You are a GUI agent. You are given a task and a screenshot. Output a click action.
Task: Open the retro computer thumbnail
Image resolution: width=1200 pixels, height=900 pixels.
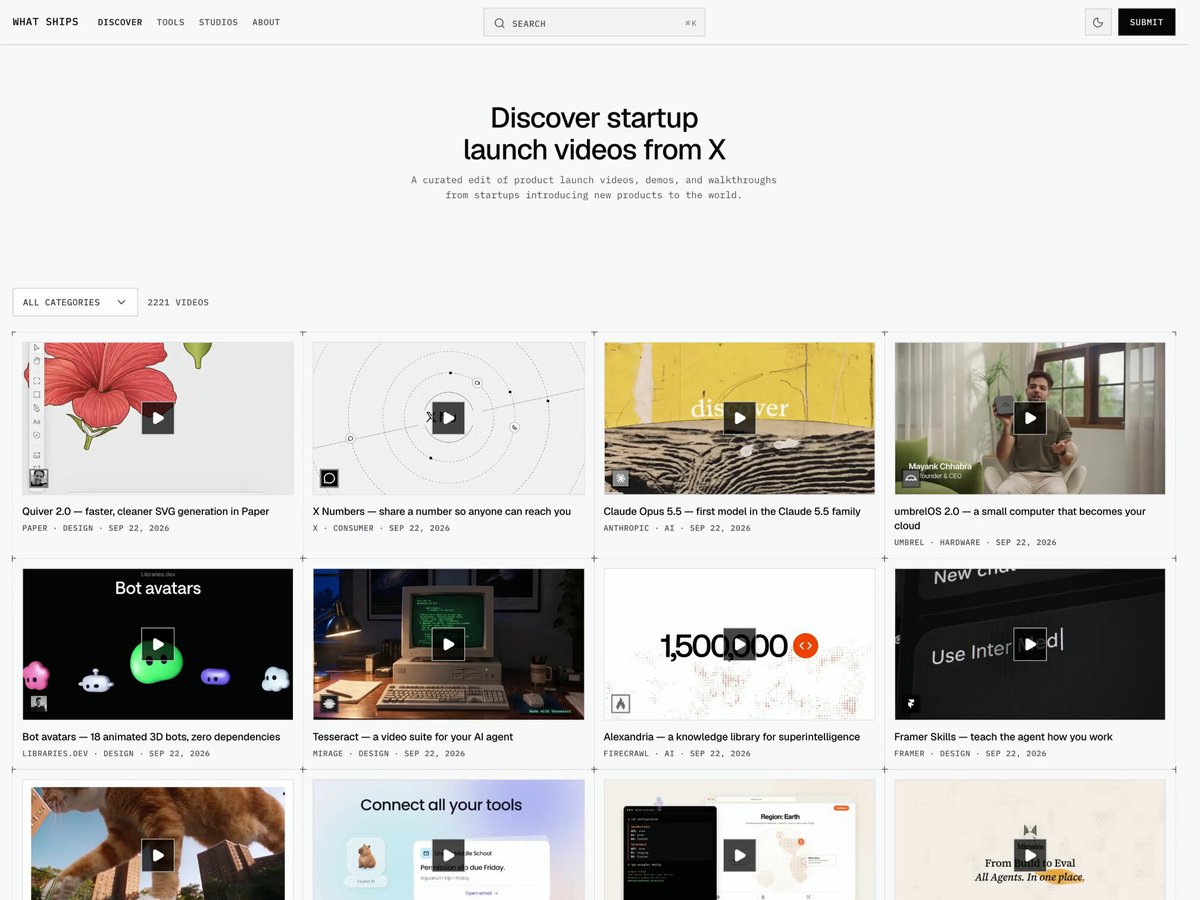pos(449,644)
